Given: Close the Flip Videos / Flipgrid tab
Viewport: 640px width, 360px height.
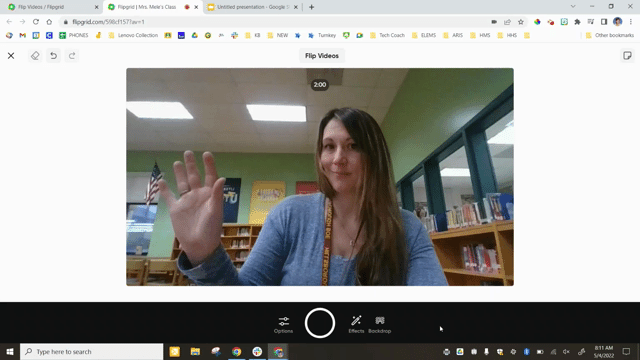Looking at the screenshot, I should pos(96,7).
